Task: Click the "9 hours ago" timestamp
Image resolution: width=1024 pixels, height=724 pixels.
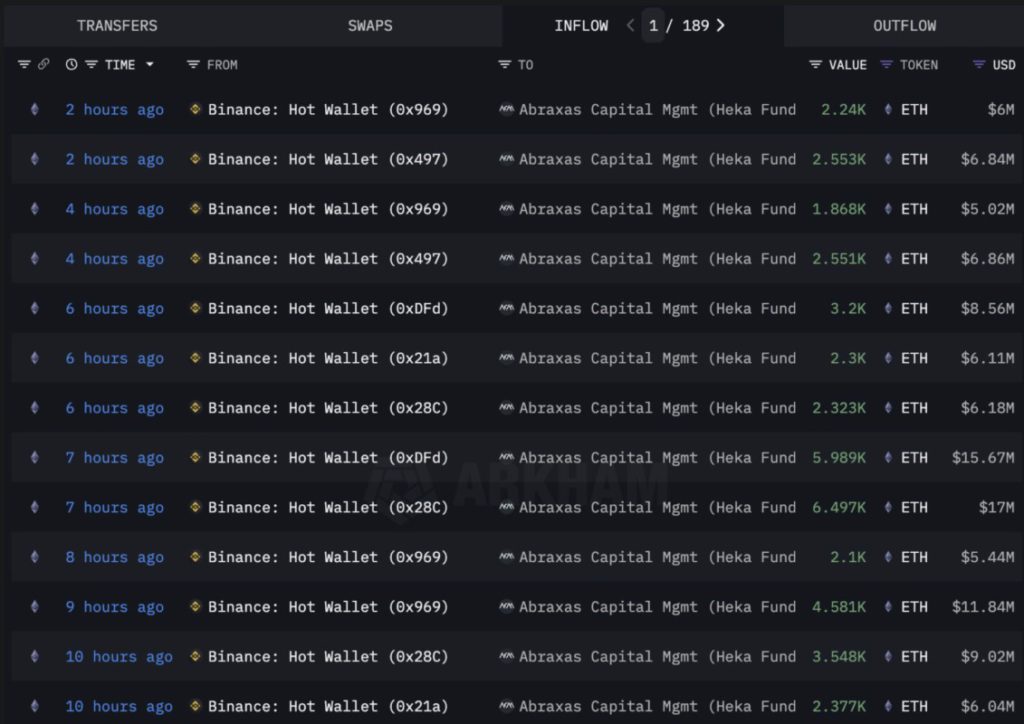Action: tap(114, 607)
